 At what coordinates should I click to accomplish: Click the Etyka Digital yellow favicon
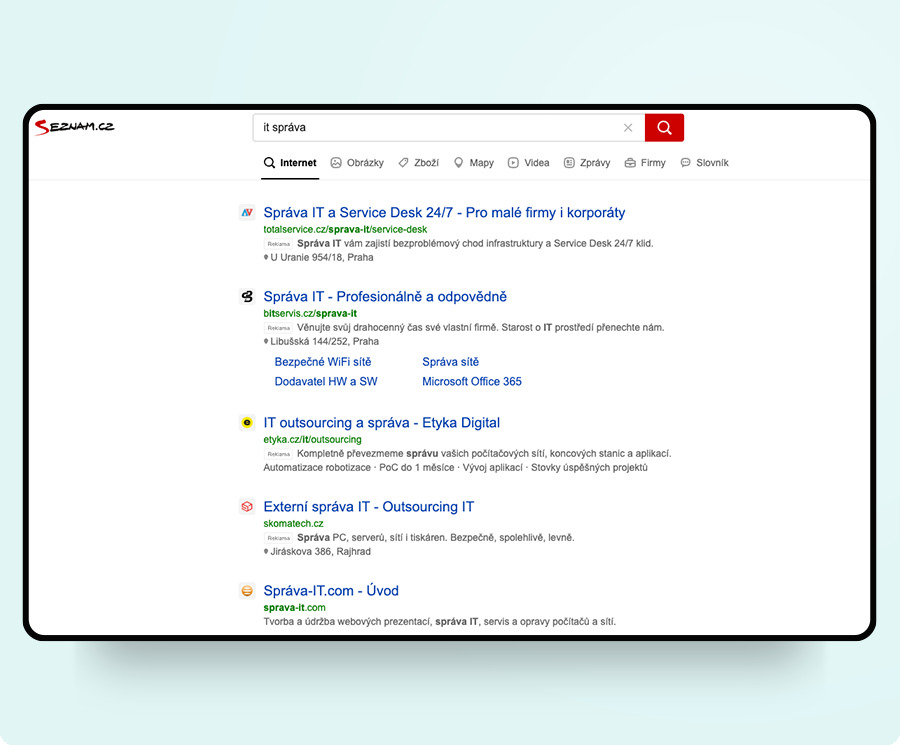coord(247,422)
